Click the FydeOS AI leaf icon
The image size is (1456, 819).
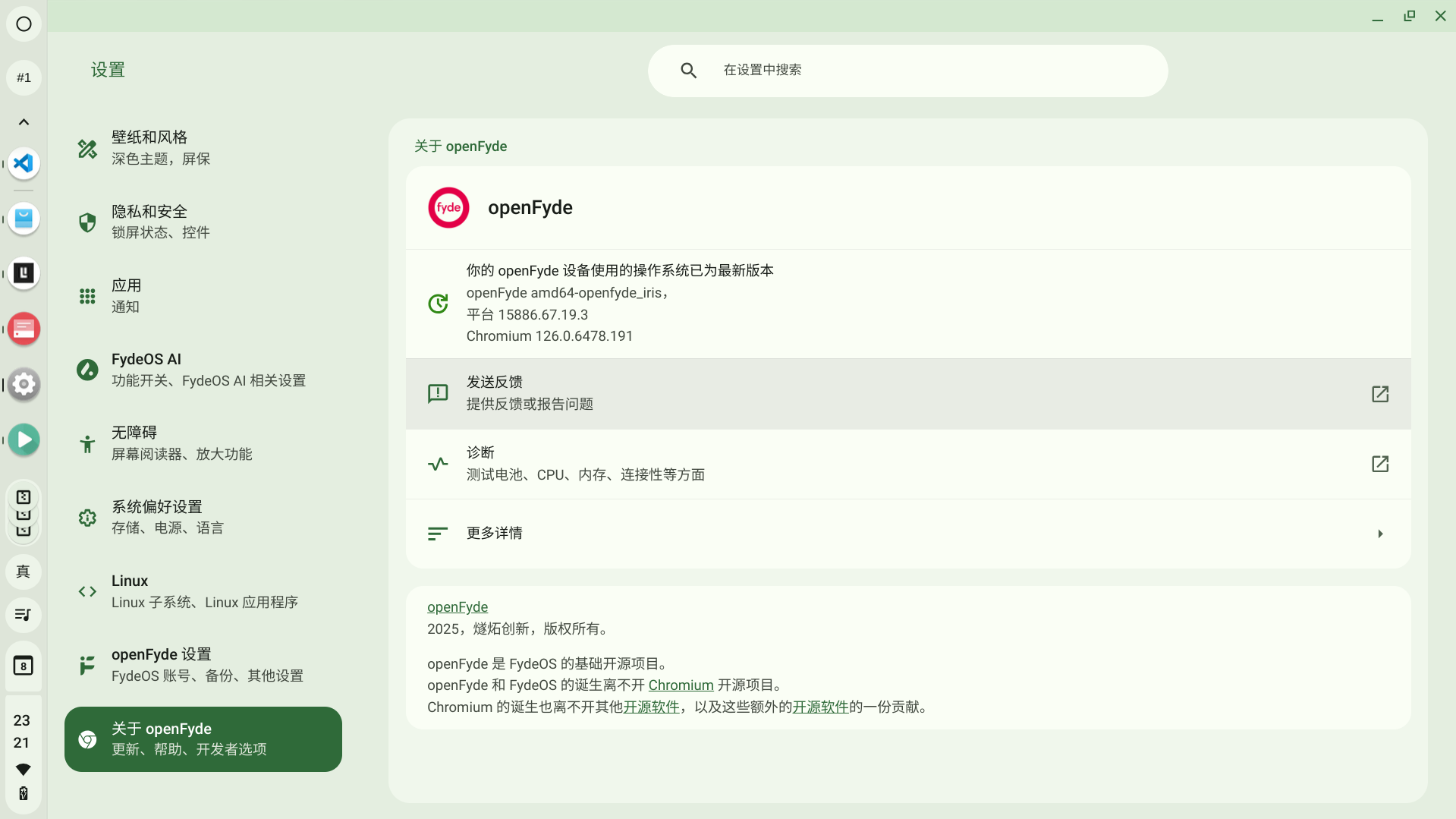pos(87,370)
